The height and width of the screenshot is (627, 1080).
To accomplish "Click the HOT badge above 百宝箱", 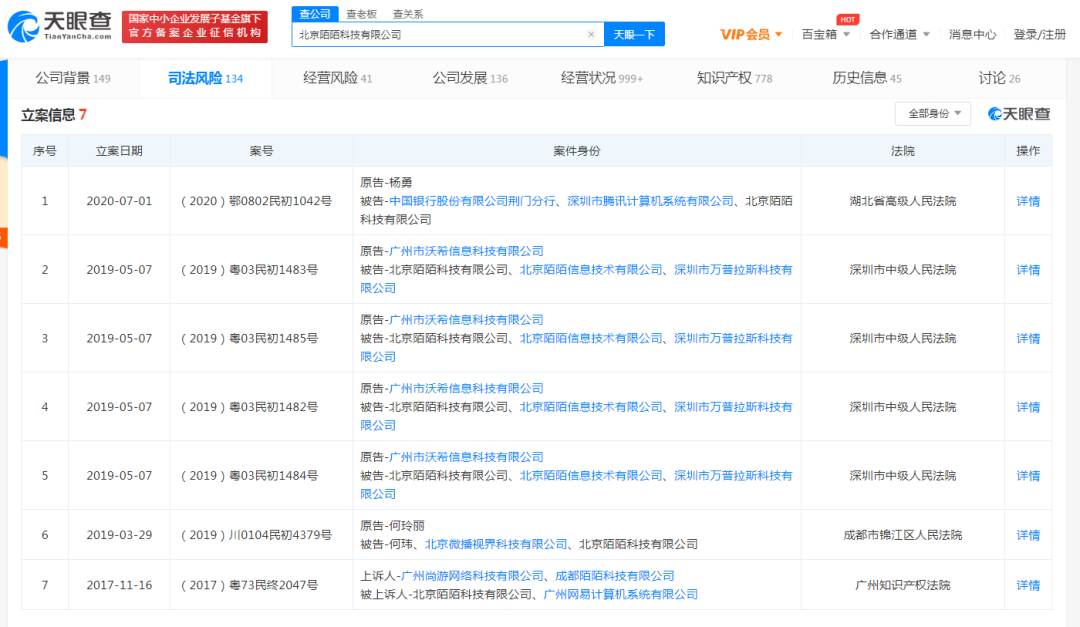I will (847, 19).
